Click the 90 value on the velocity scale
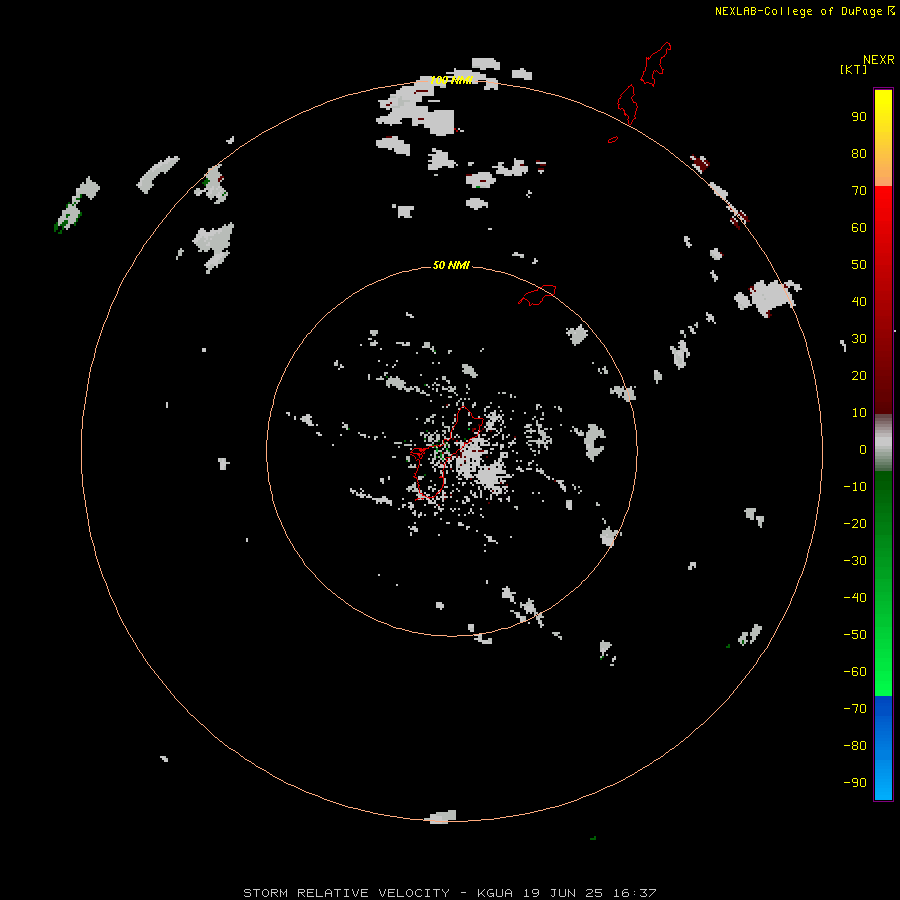Viewport: 900px width, 900px height. (x=859, y=117)
